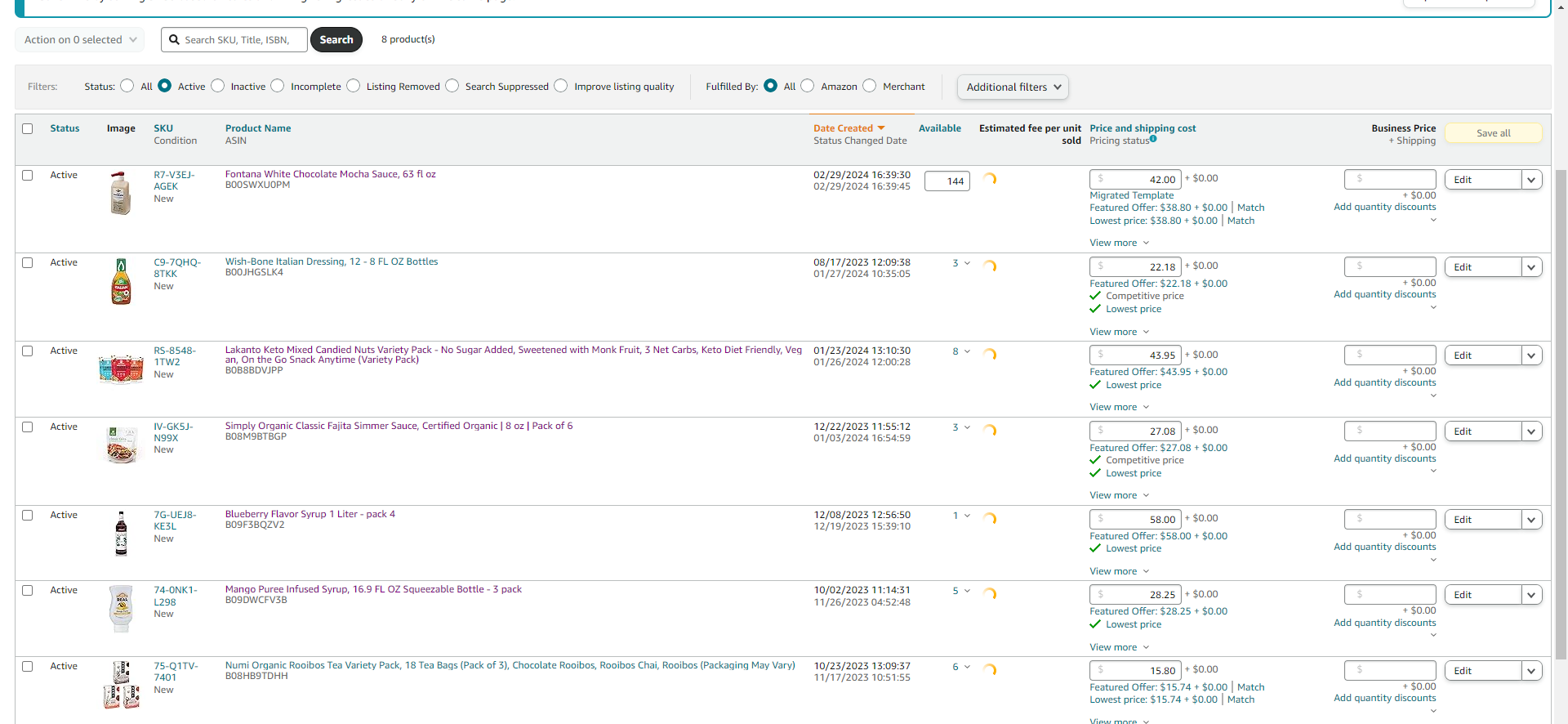
Task: Expand View more under the $22.18 Wish-Bone price
Action: (1119, 332)
